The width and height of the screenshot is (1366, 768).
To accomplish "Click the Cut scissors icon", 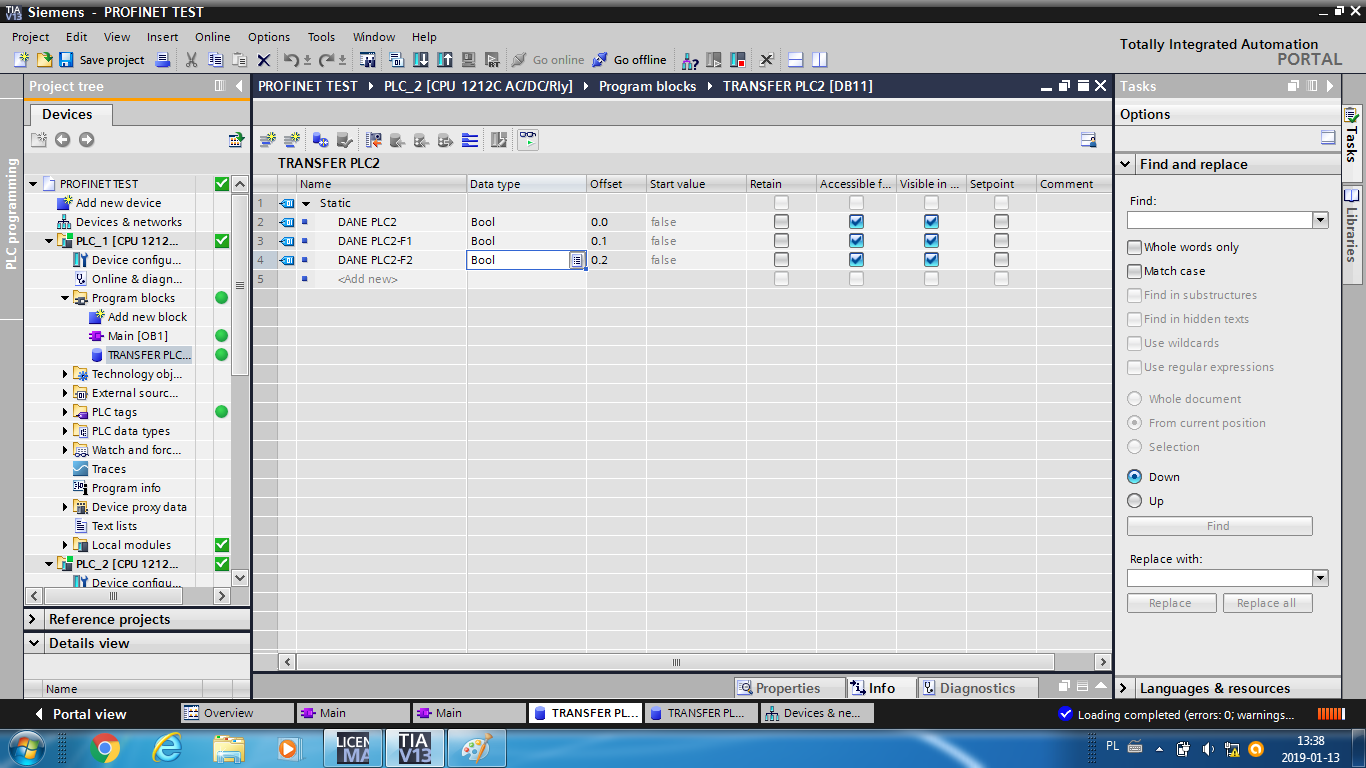I will (192, 60).
